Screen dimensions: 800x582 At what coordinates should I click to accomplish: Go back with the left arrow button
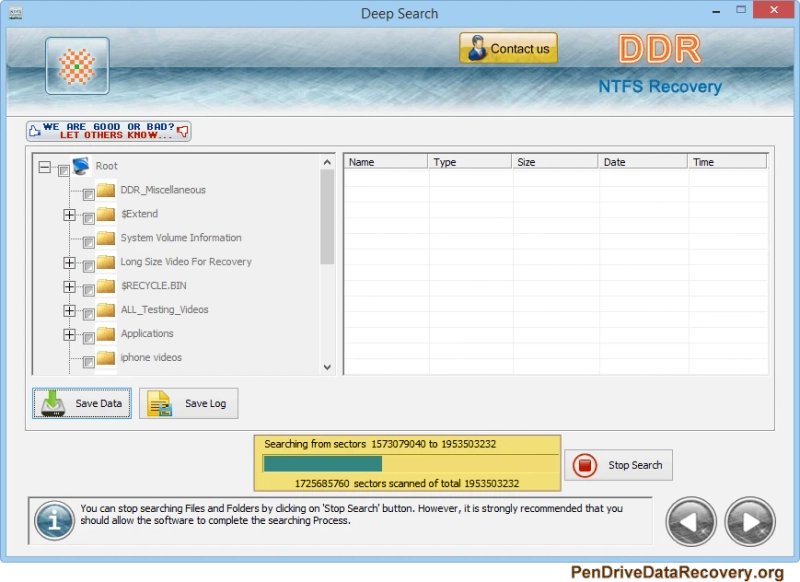[691, 522]
